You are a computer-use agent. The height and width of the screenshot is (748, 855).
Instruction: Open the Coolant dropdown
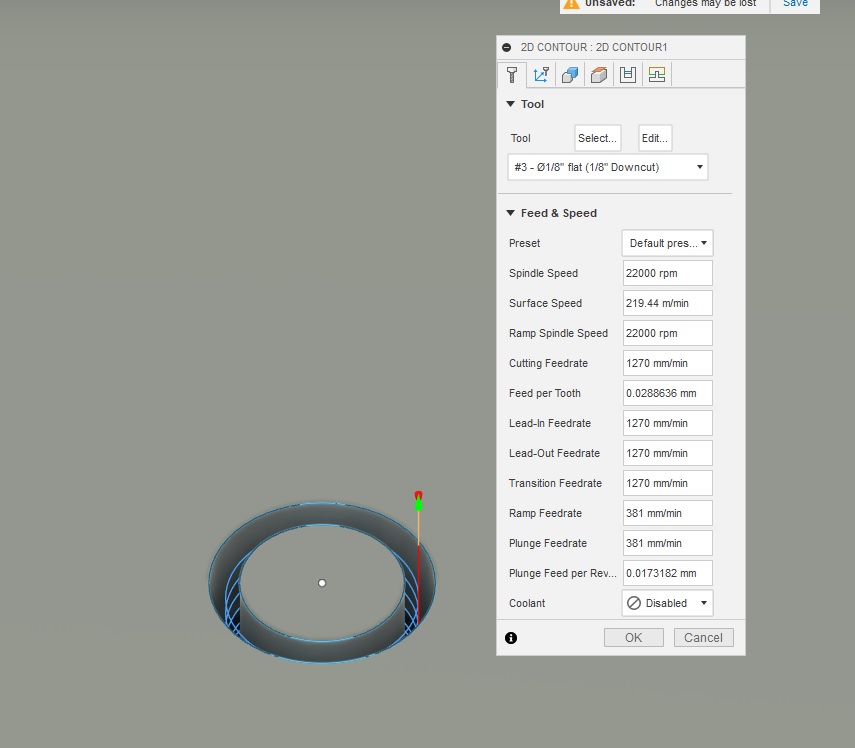667,603
